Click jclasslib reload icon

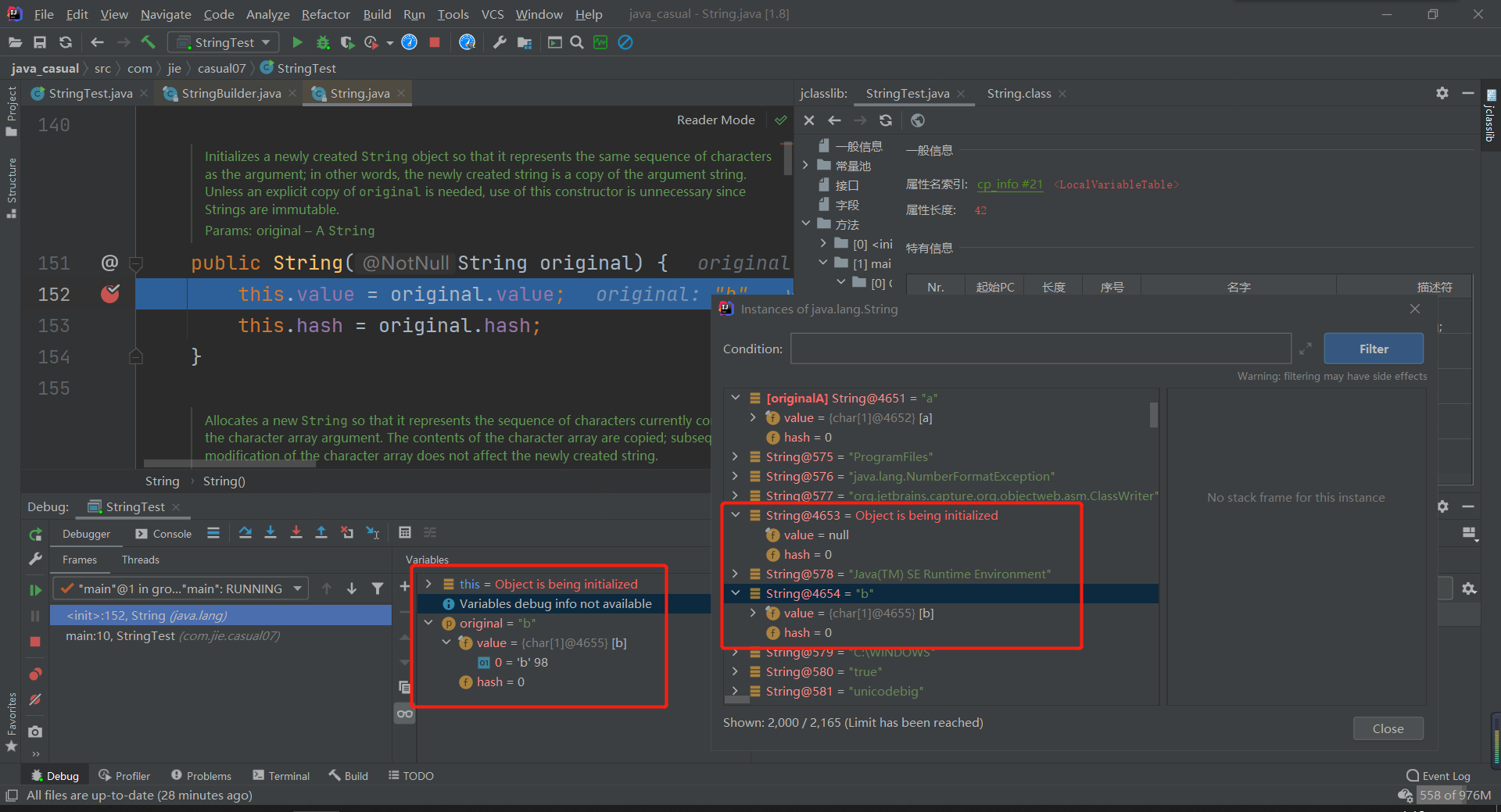(886, 120)
